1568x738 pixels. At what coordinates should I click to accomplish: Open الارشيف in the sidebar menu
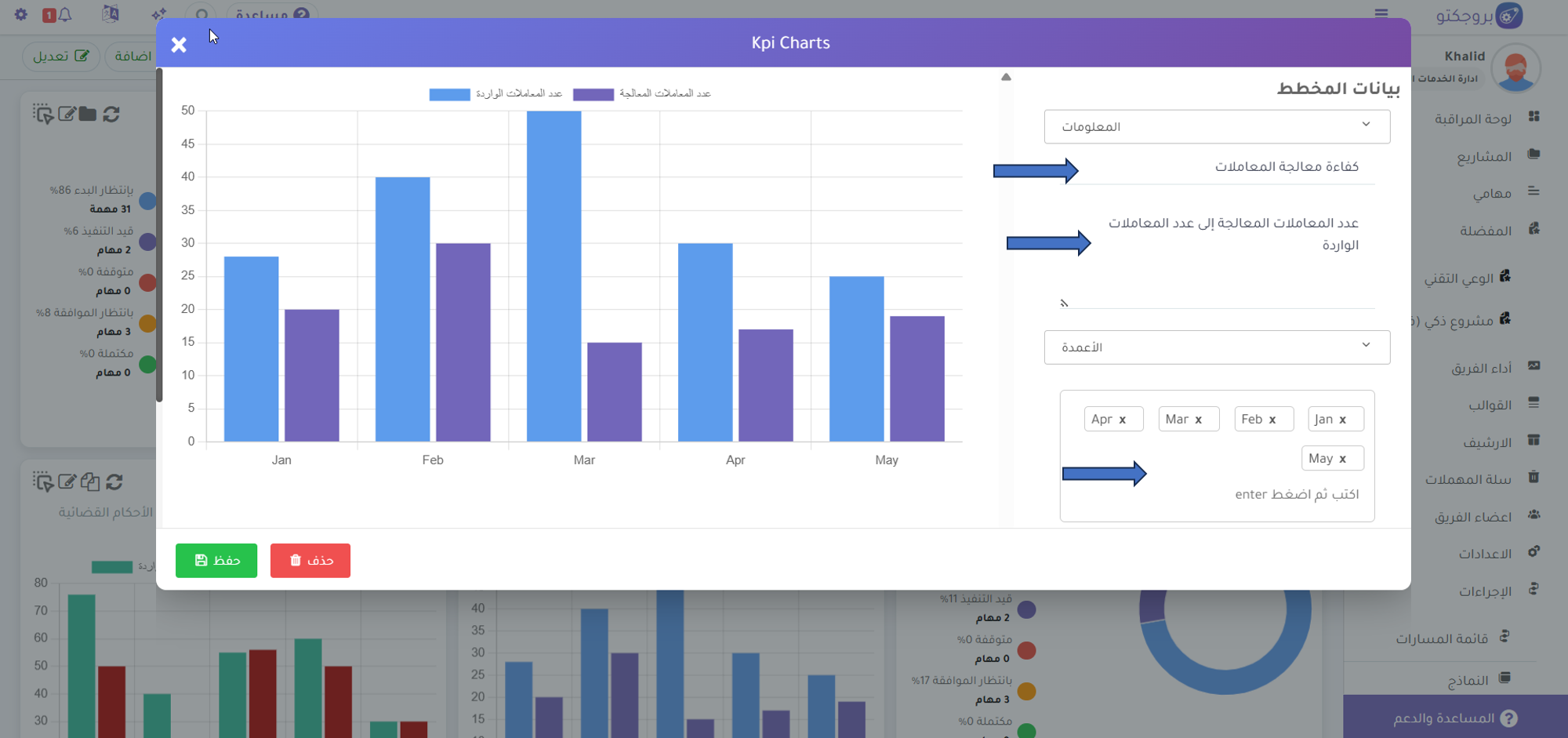[x=1486, y=442]
